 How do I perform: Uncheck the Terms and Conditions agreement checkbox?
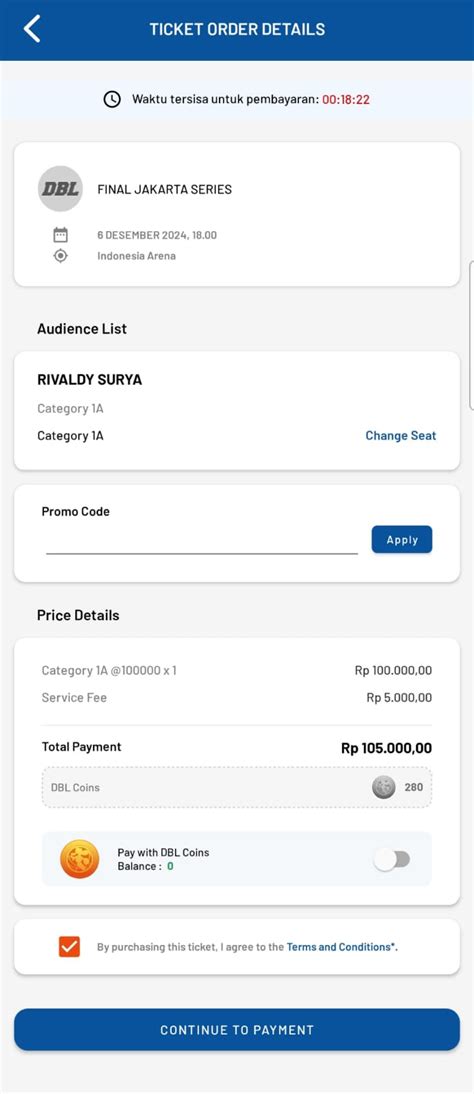69,947
